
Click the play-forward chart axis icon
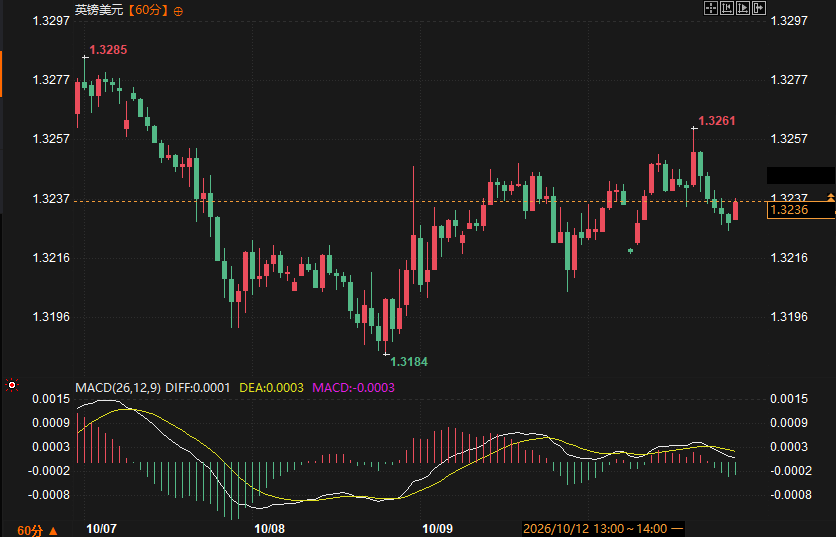(x=743, y=8)
